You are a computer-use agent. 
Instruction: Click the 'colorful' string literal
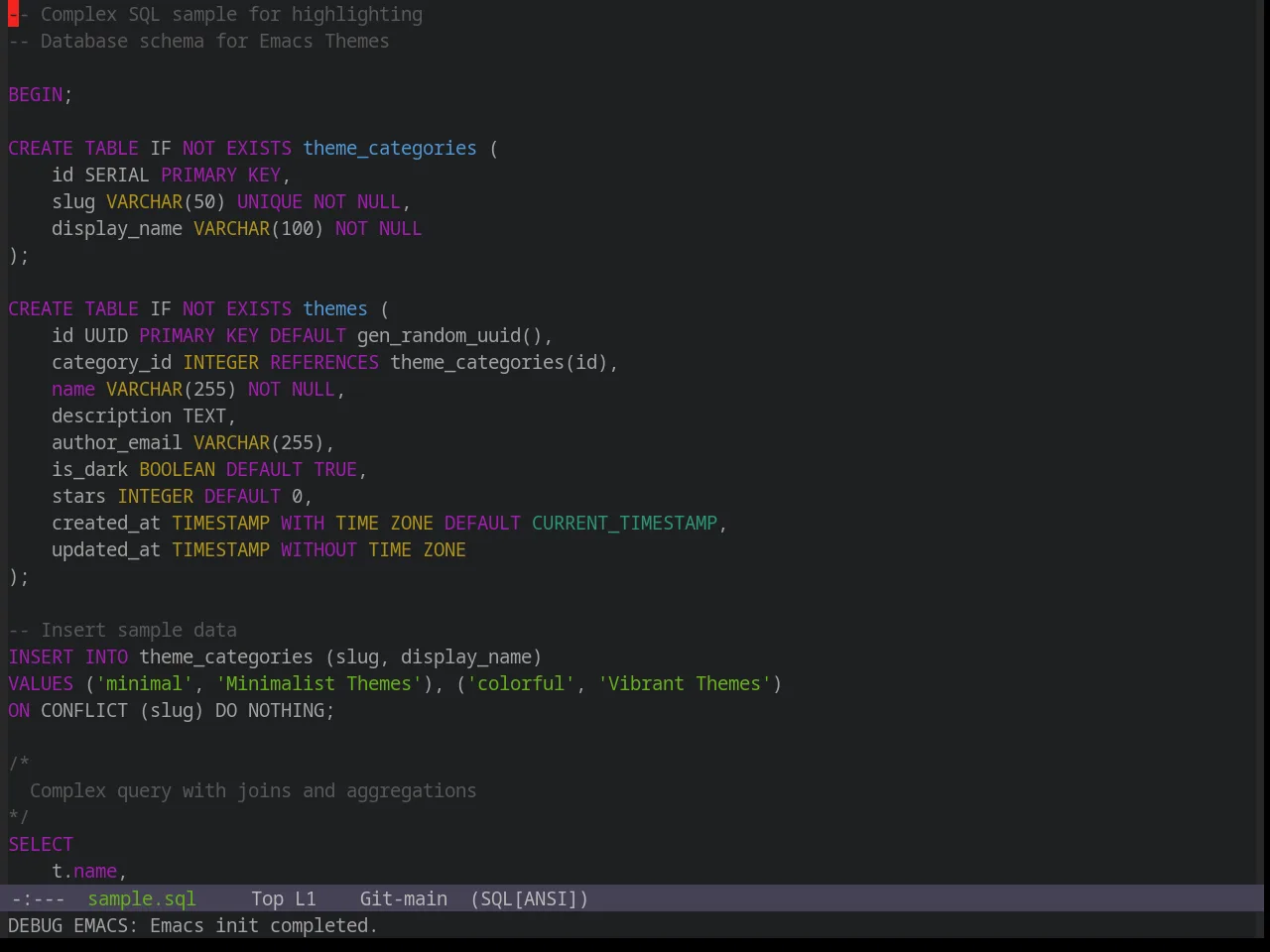(x=521, y=683)
